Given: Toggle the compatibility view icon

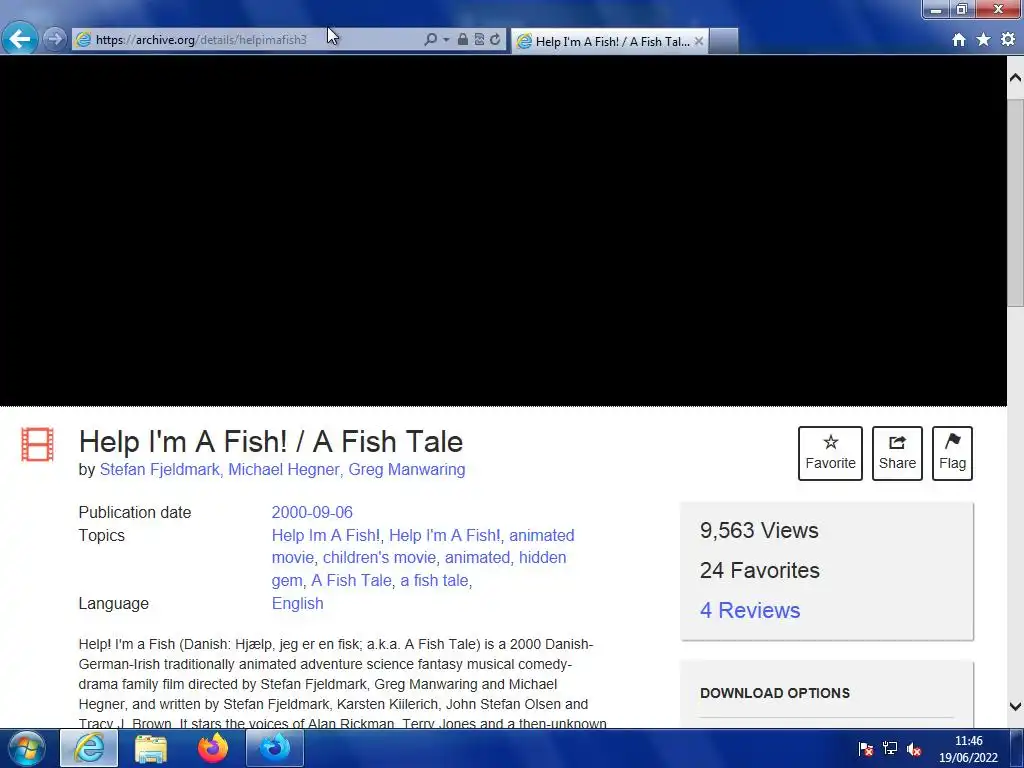Looking at the screenshot, I should tap(479, 39).
